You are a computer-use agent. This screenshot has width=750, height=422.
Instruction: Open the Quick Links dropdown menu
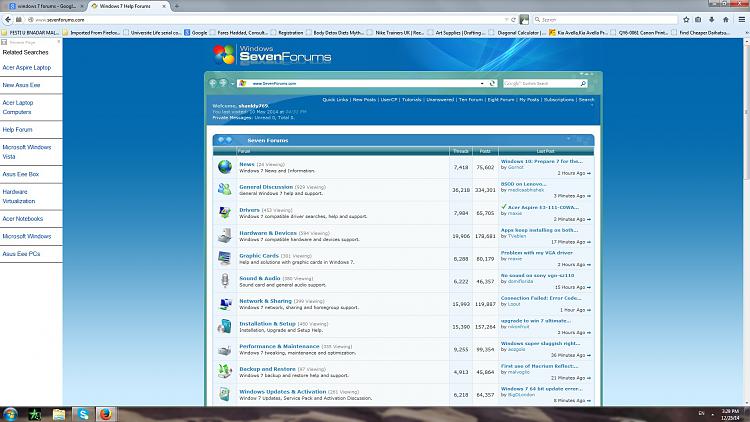(335, 100)
